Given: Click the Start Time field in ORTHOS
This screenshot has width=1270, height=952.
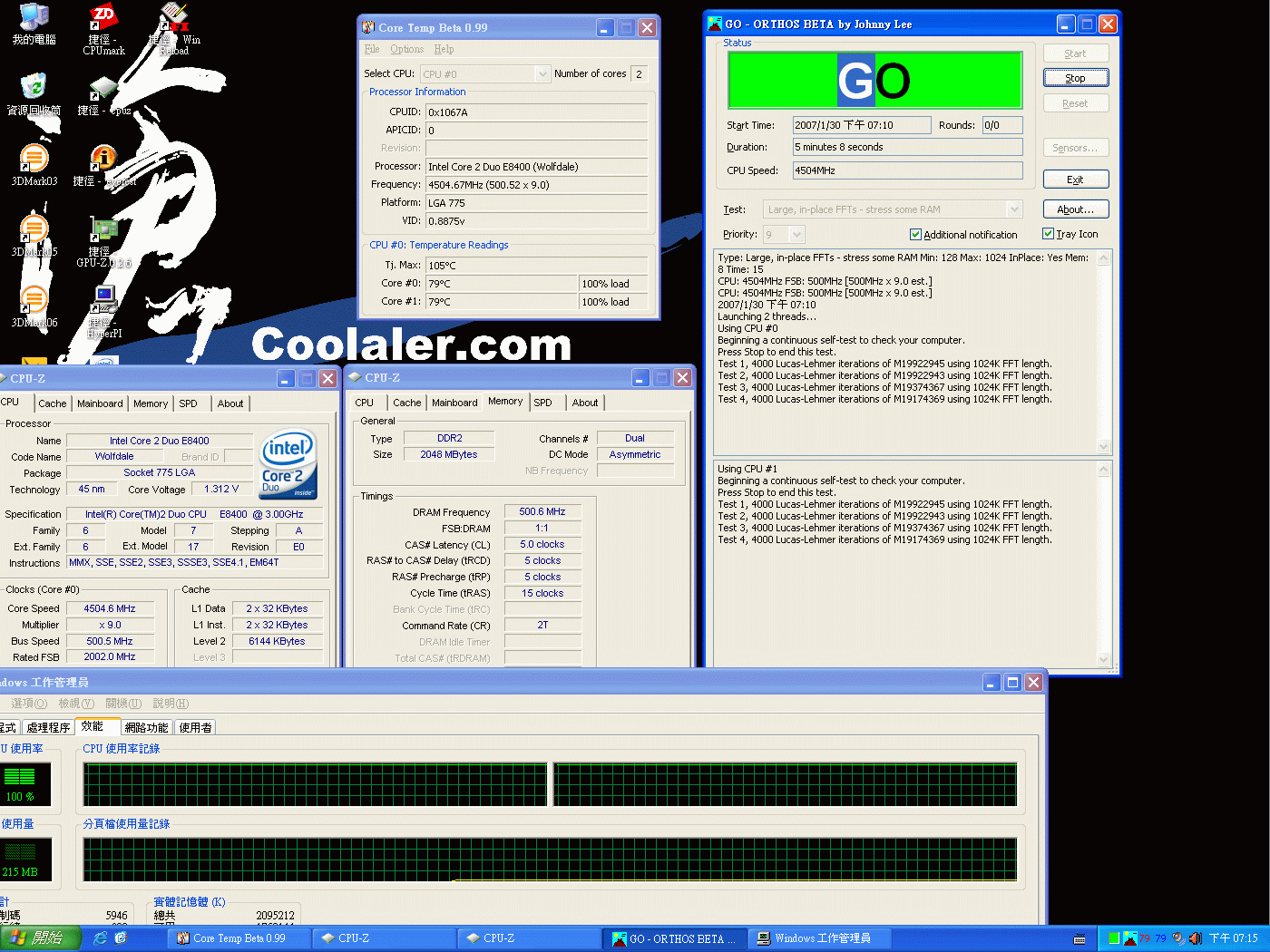Looking at the screenshot, I should (862, 125).
